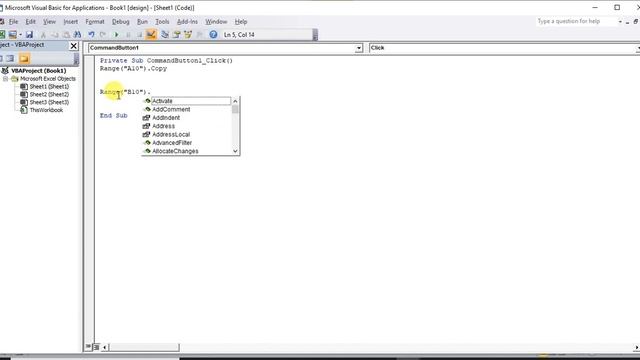640x360 pixels.
Task: Select VBAProject (Book1) in the tree
Action: (x=38, y=71)
